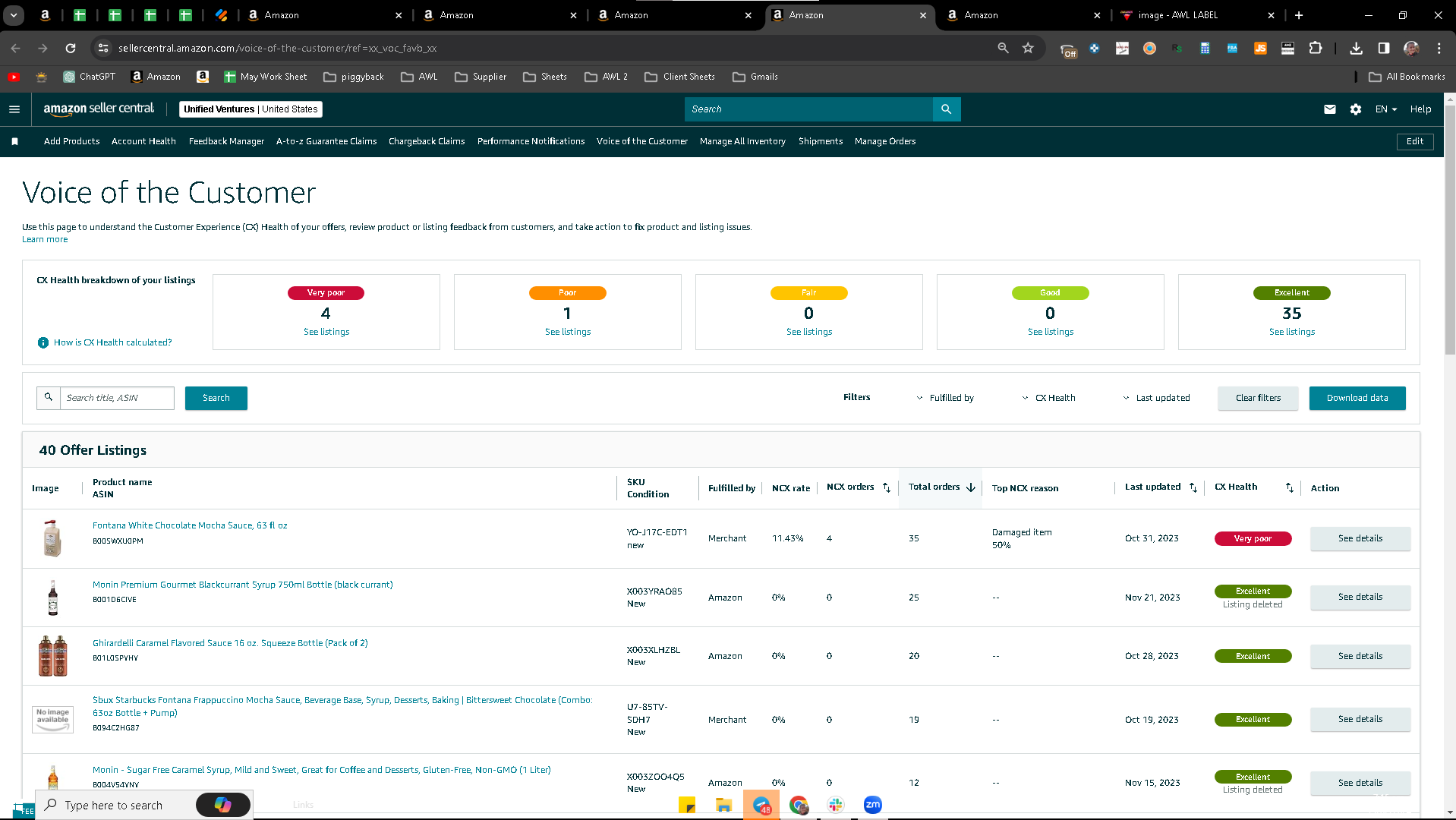The width and height of the screenshot is (1456, 820).
Task: Open Ghirardelli Caramel Flavored Sauce listing link
Action: pos(230,643)
